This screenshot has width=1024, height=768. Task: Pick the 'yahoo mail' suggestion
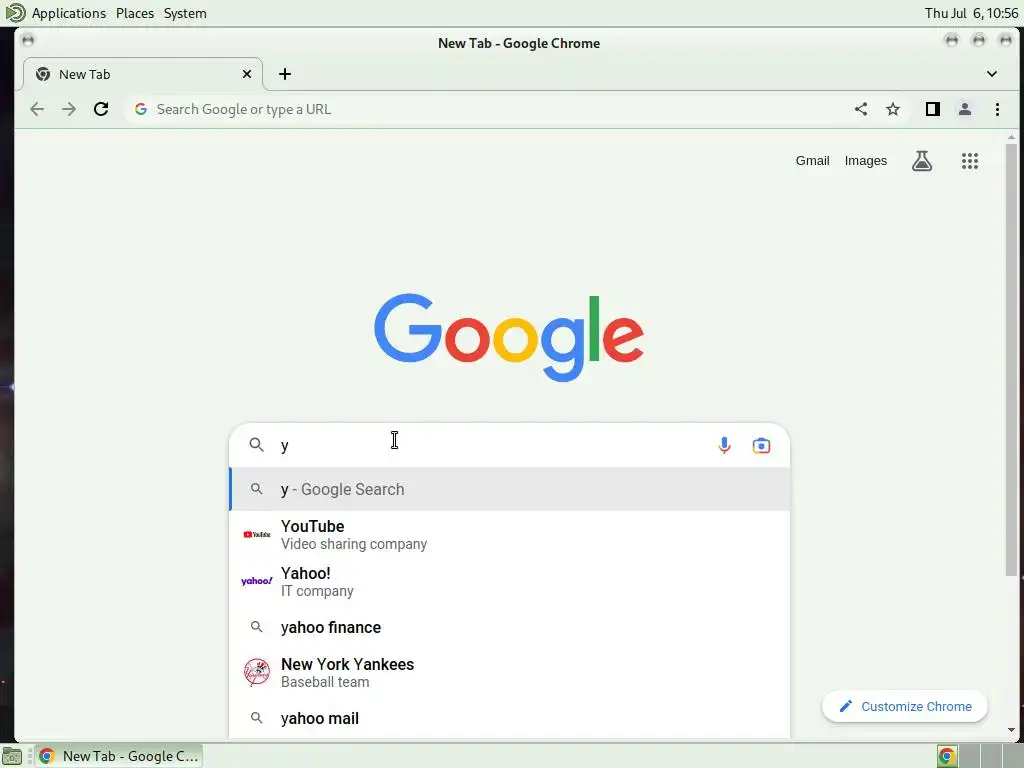click(509, 718)
